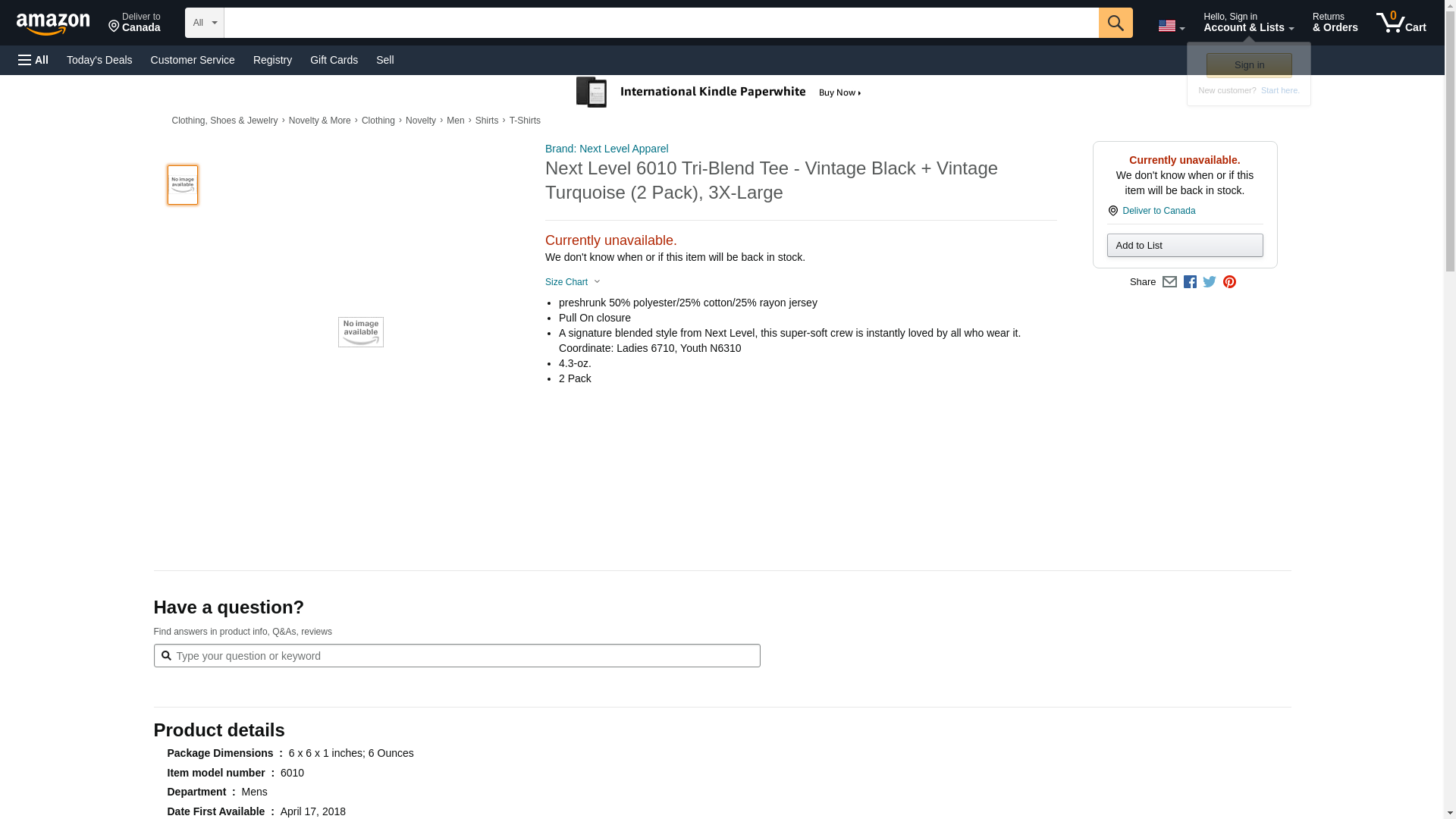
Task: Share via email envelope icon
Action: coord(1169,282)
